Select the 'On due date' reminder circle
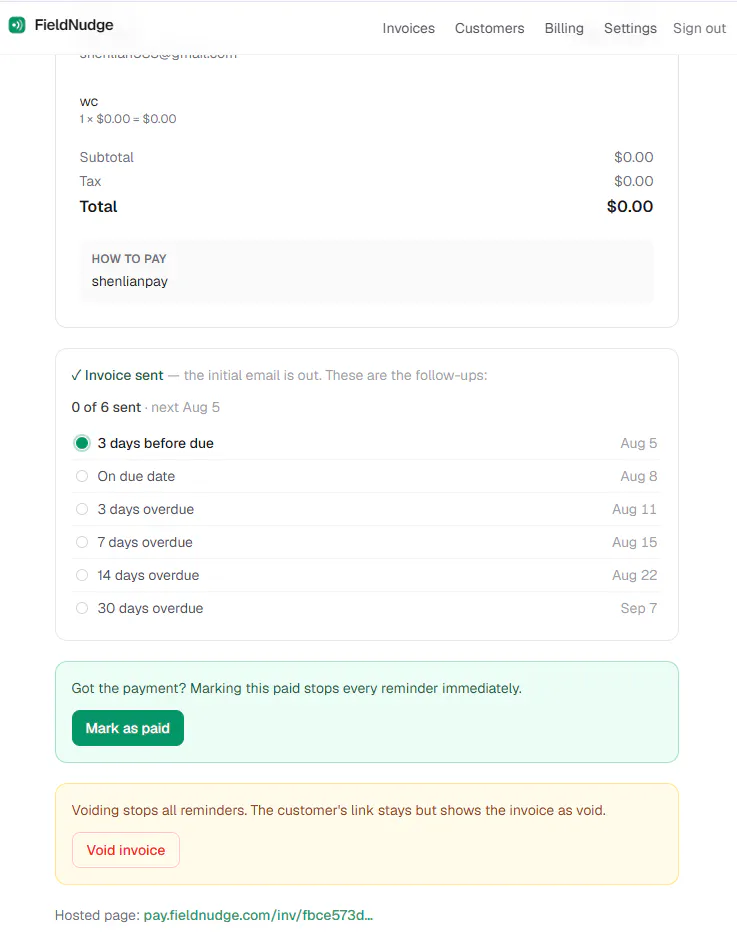This screenshot has height=936, width=737. [82, 476]
